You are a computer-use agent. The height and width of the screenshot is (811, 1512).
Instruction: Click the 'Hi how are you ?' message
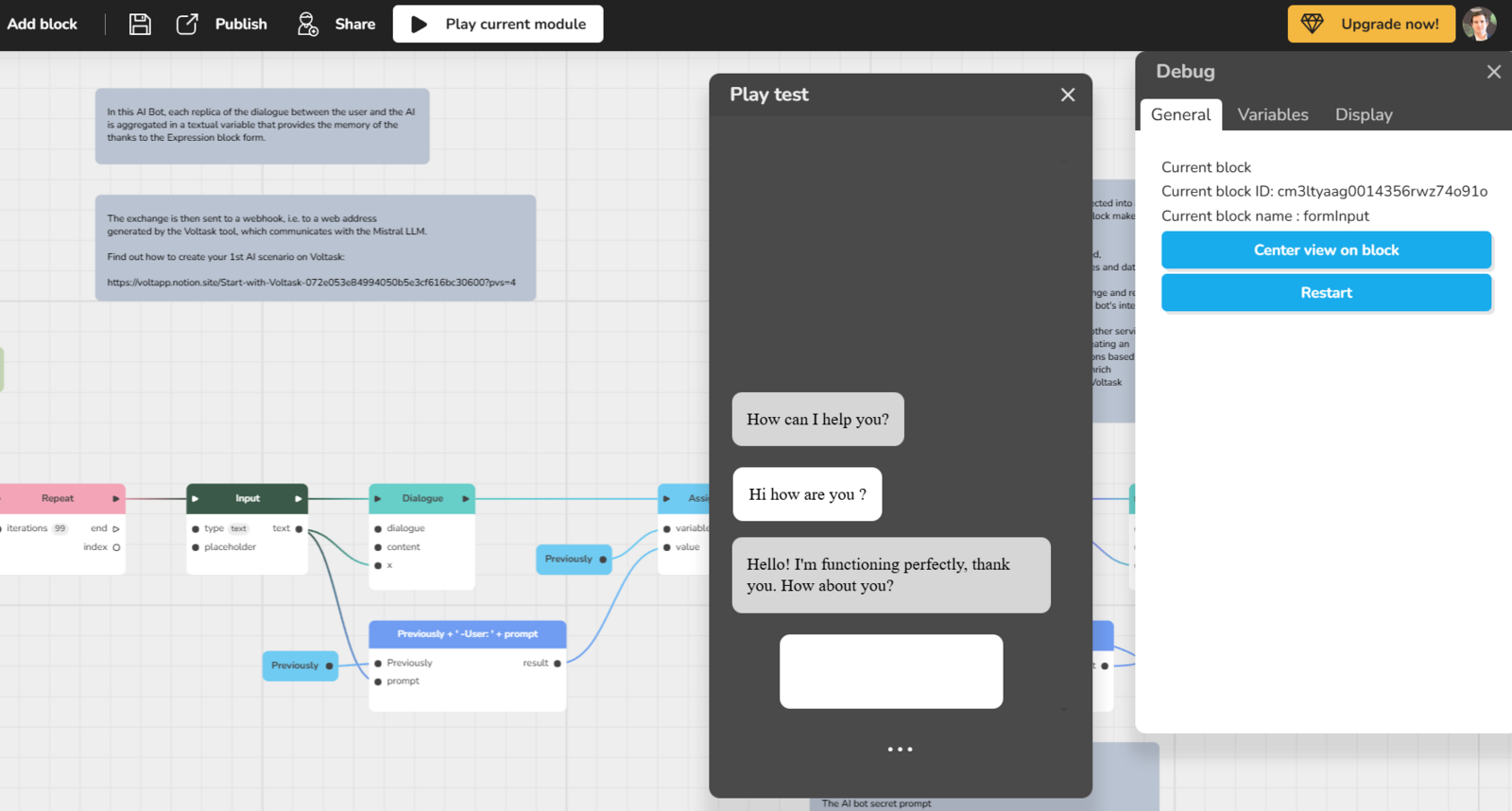pos(807,494)
